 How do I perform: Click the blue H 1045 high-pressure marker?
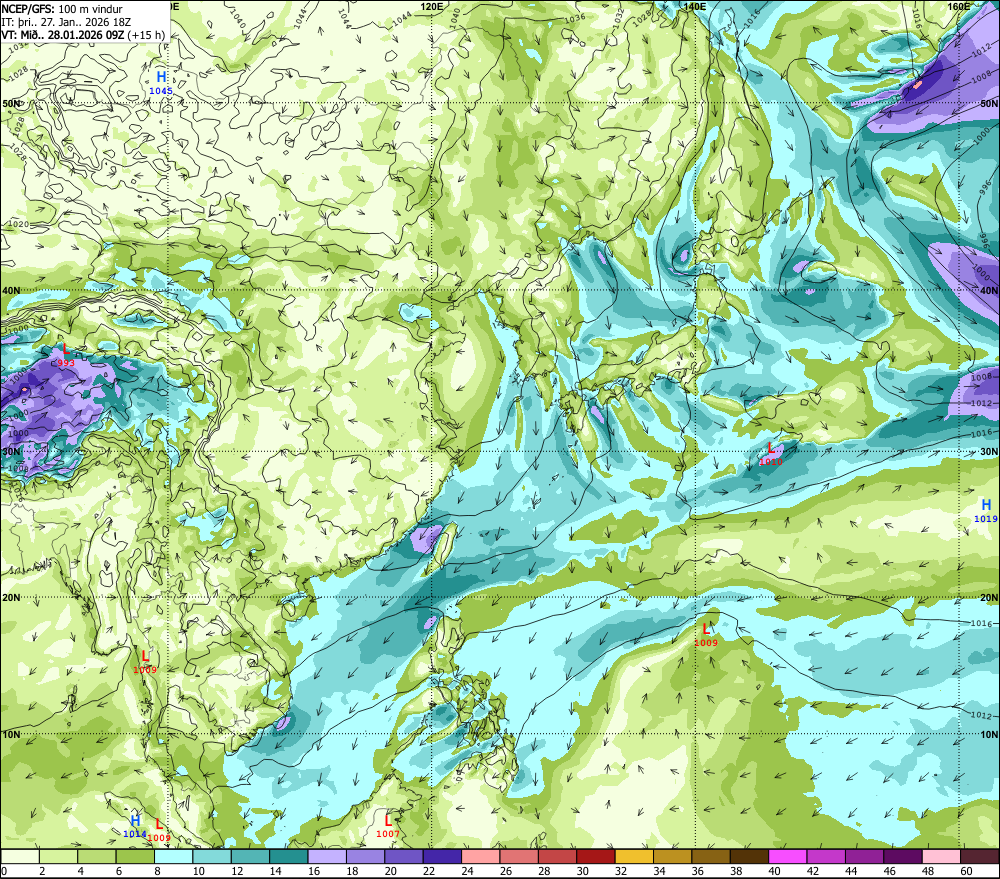[161, 83]
